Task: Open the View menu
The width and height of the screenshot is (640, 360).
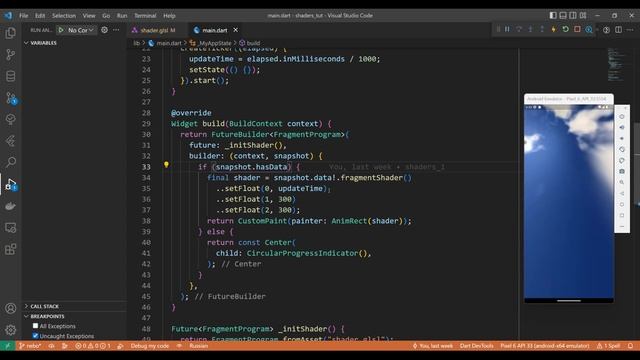Action: 89,16
